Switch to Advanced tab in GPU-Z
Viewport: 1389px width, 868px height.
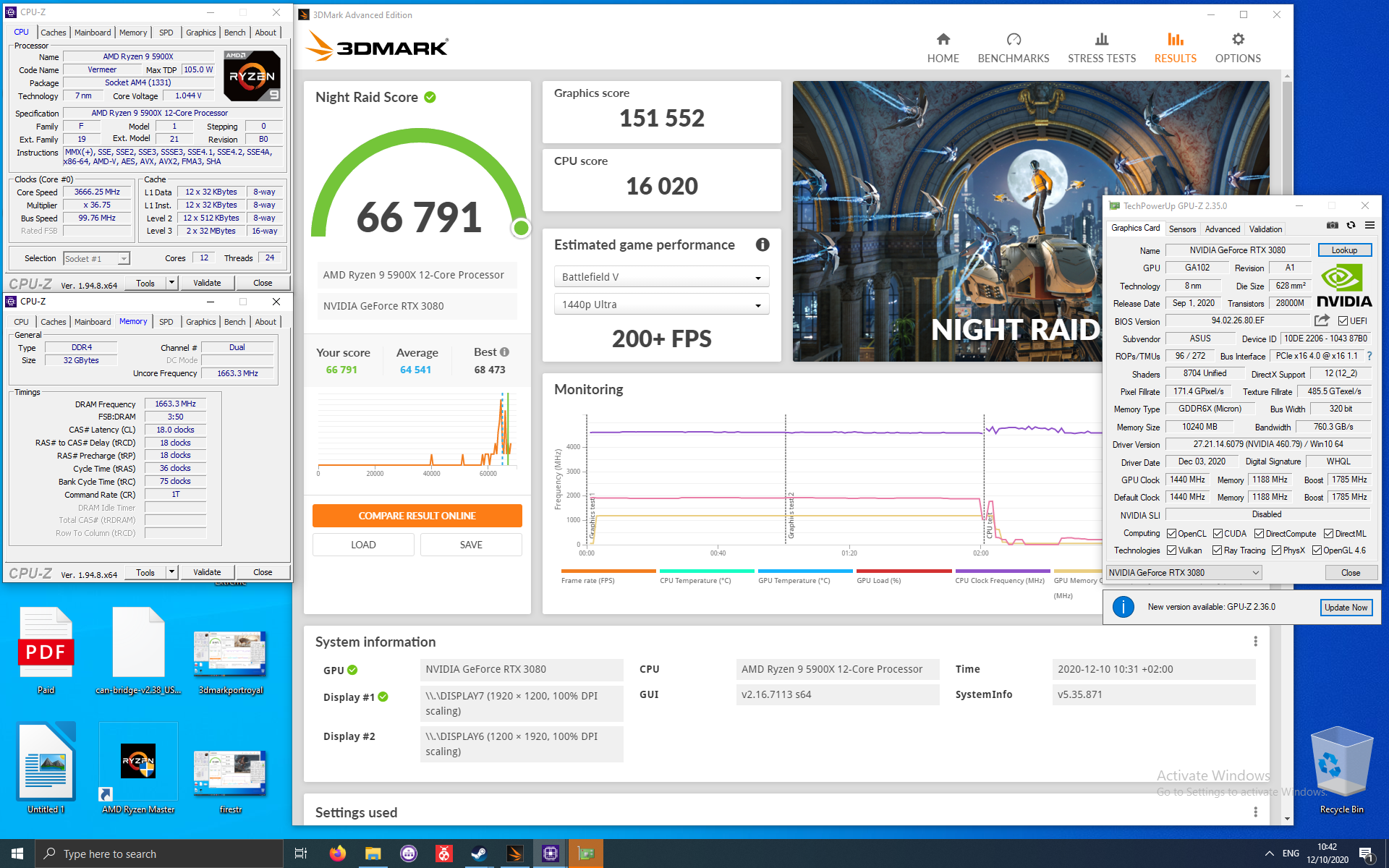tap(1223, 229)
